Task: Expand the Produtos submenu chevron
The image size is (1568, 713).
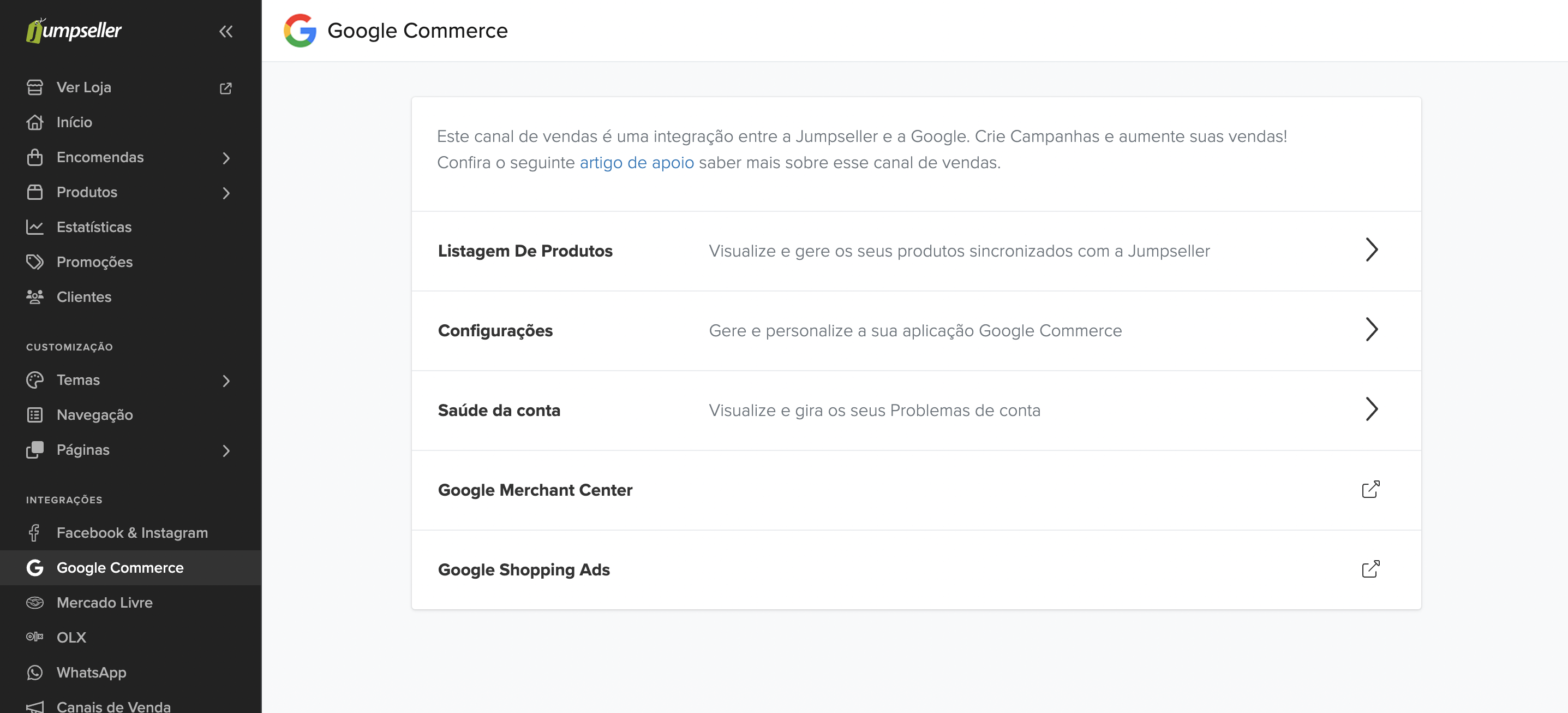Action: (x=226, y=192)
